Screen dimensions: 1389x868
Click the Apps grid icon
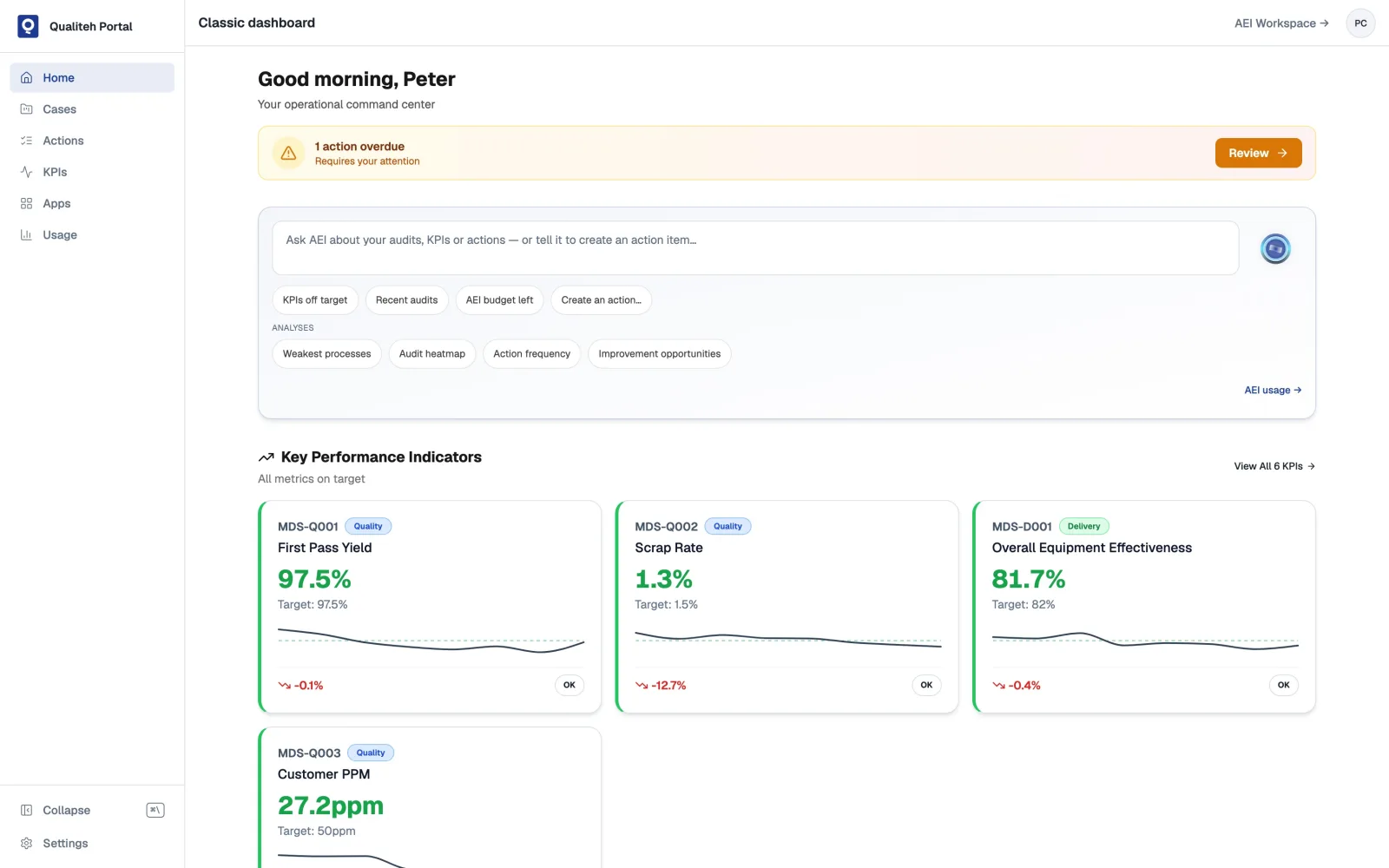coord(26,203)
